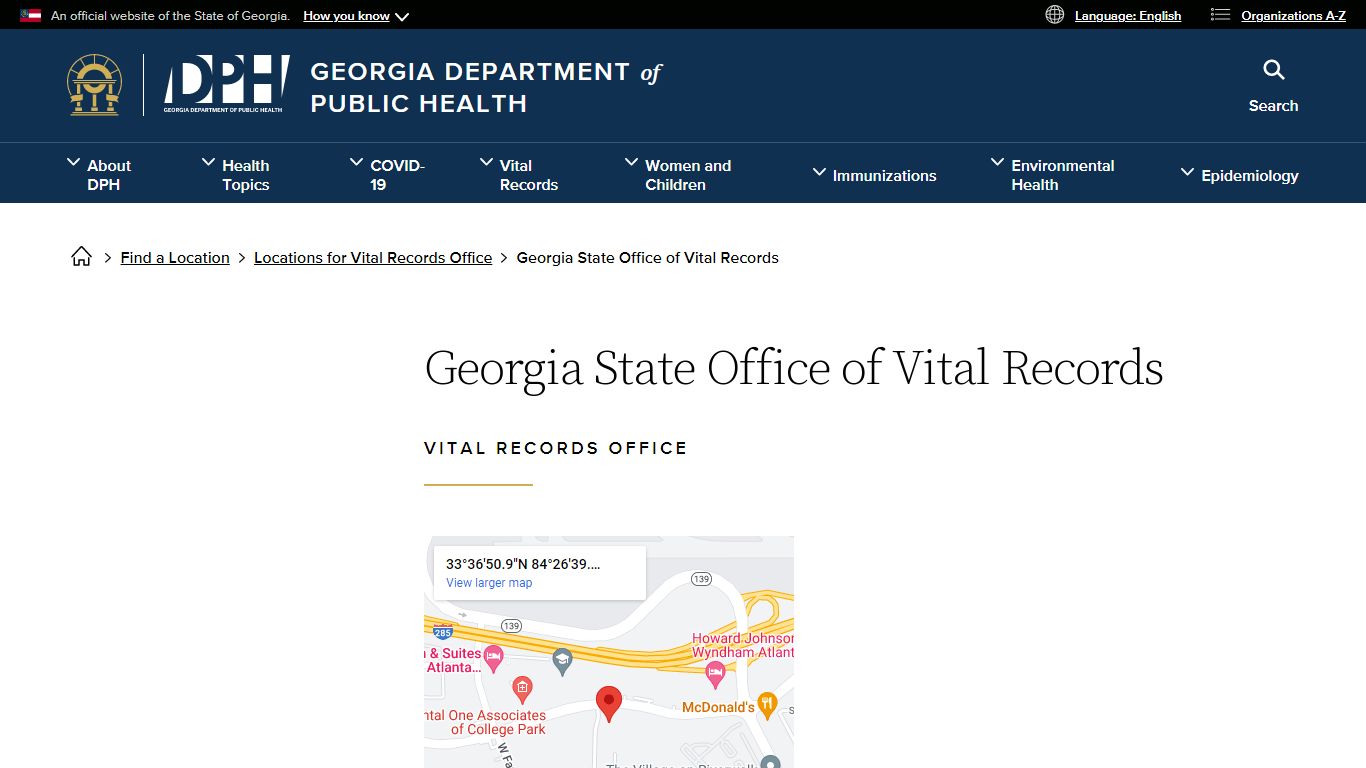Click Language: English link
The height and width of the screenshot is (768, 1366).
click(x=1128, y=16)
